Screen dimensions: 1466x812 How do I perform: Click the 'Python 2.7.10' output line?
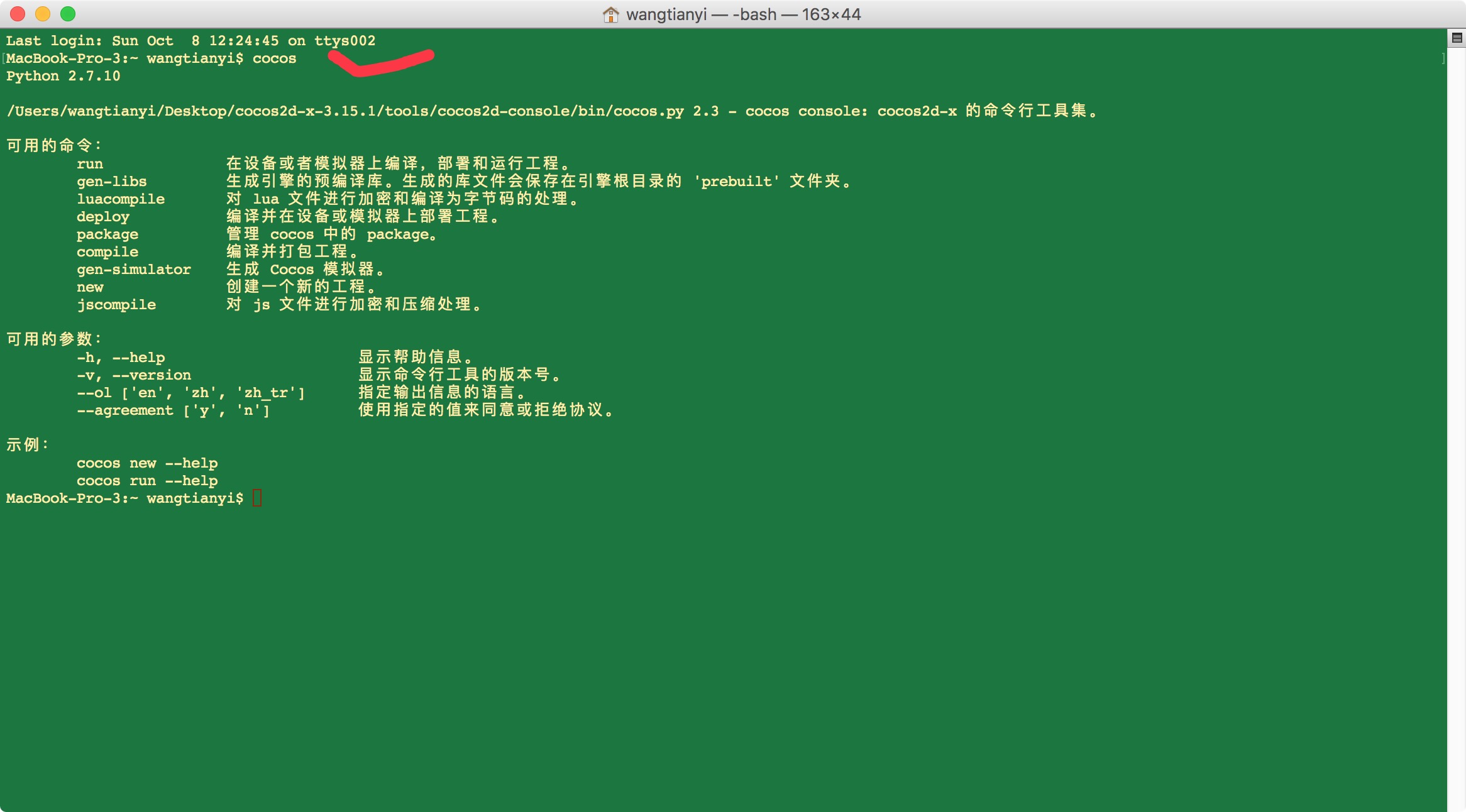(x=63, y=76)
